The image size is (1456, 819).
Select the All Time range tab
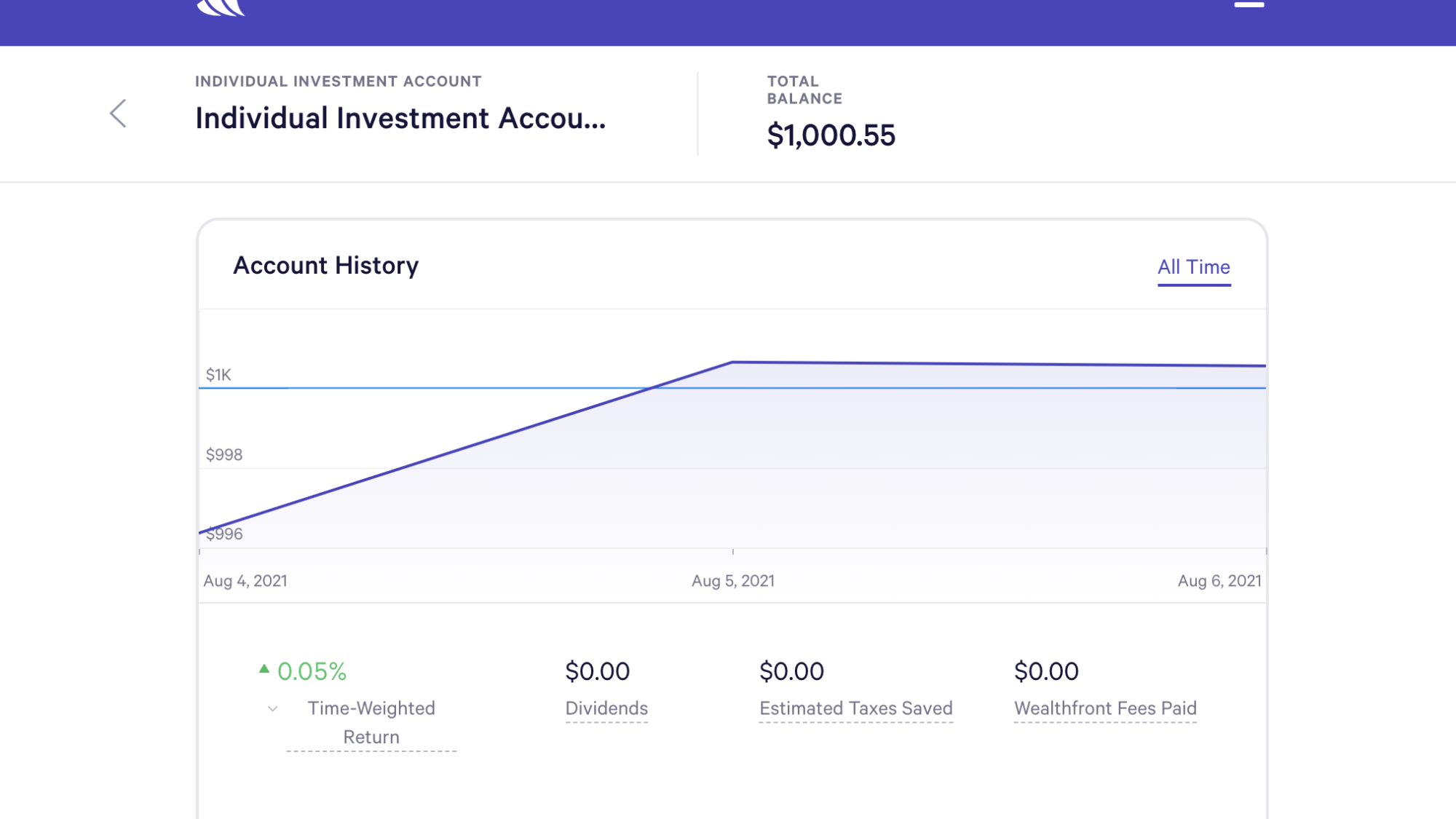coord(1194,267)
